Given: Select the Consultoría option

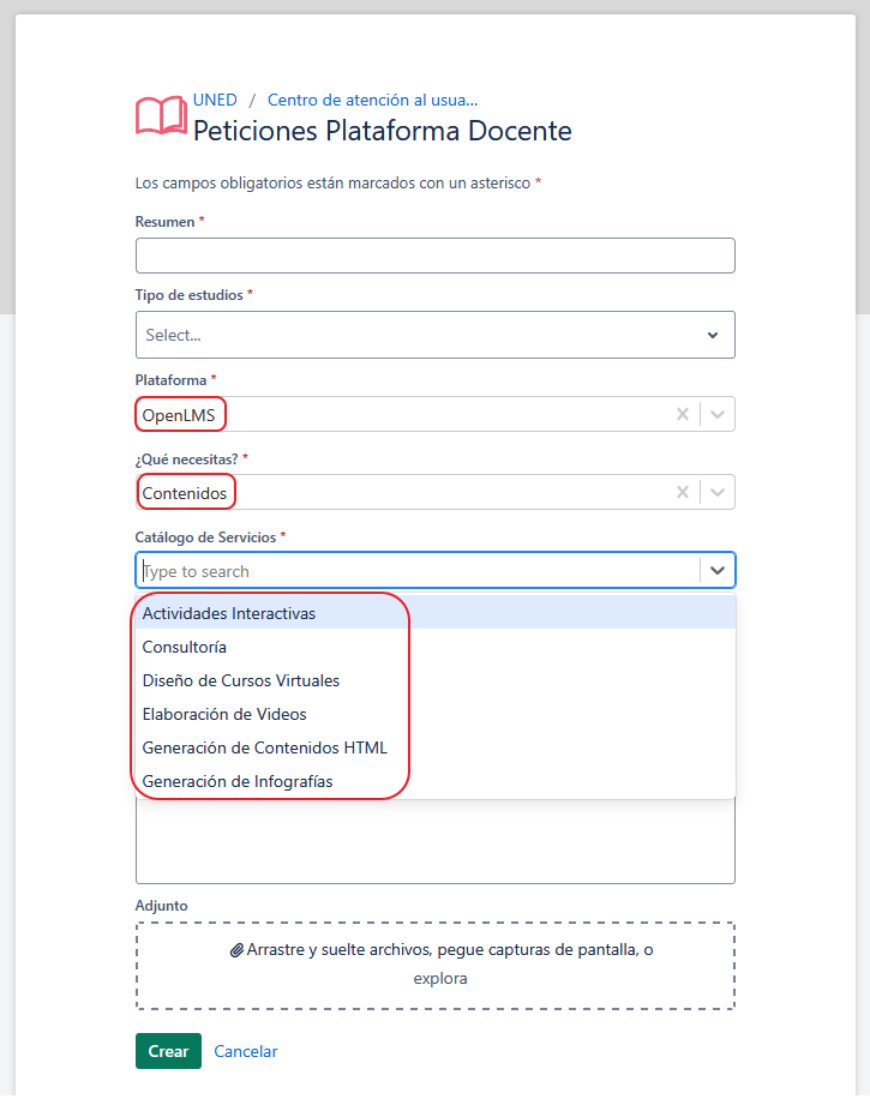Looking at the screenshot, I should click(435, 647).
